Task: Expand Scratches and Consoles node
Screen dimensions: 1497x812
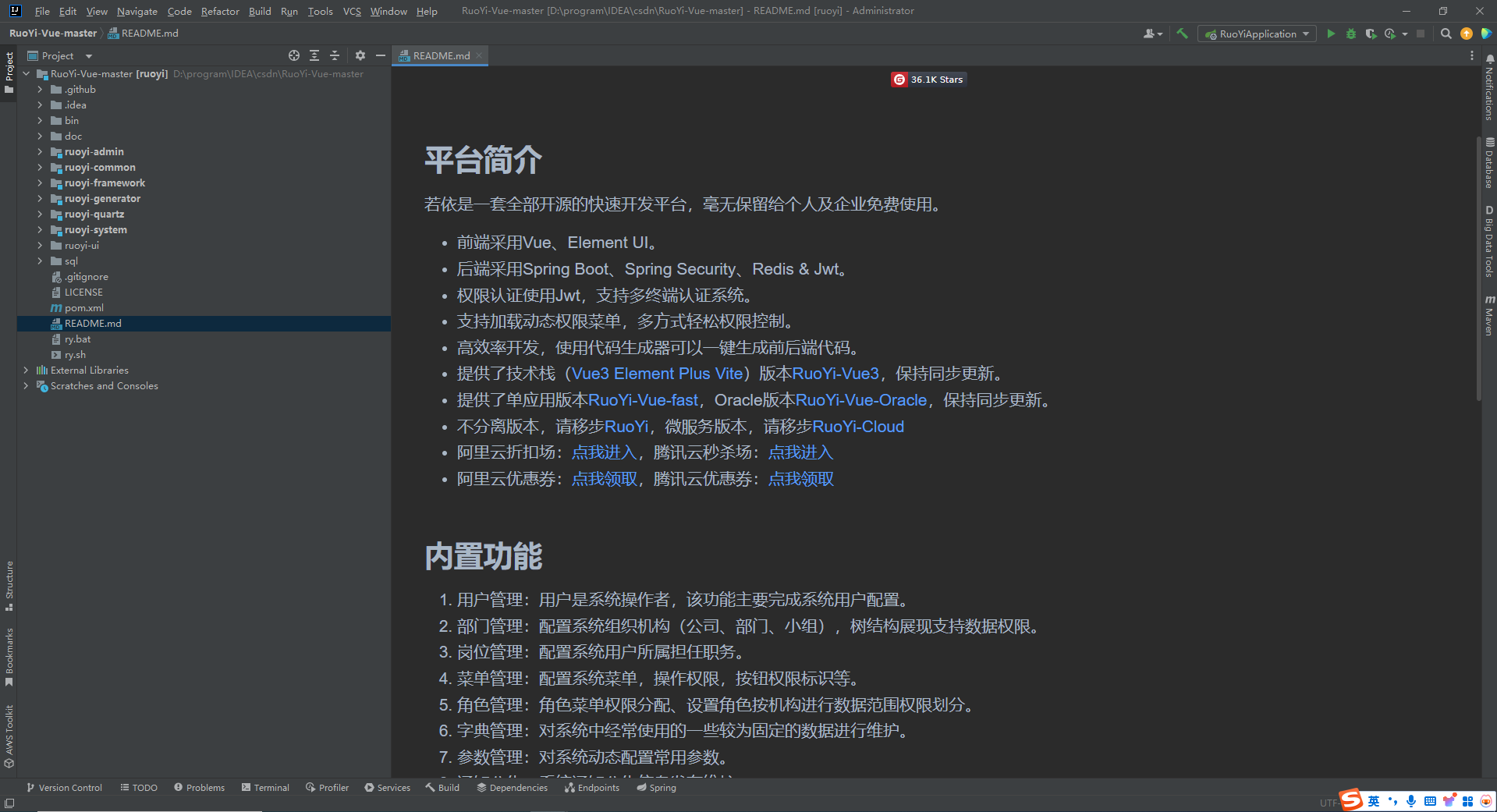Action: click(x=26, y=385)
